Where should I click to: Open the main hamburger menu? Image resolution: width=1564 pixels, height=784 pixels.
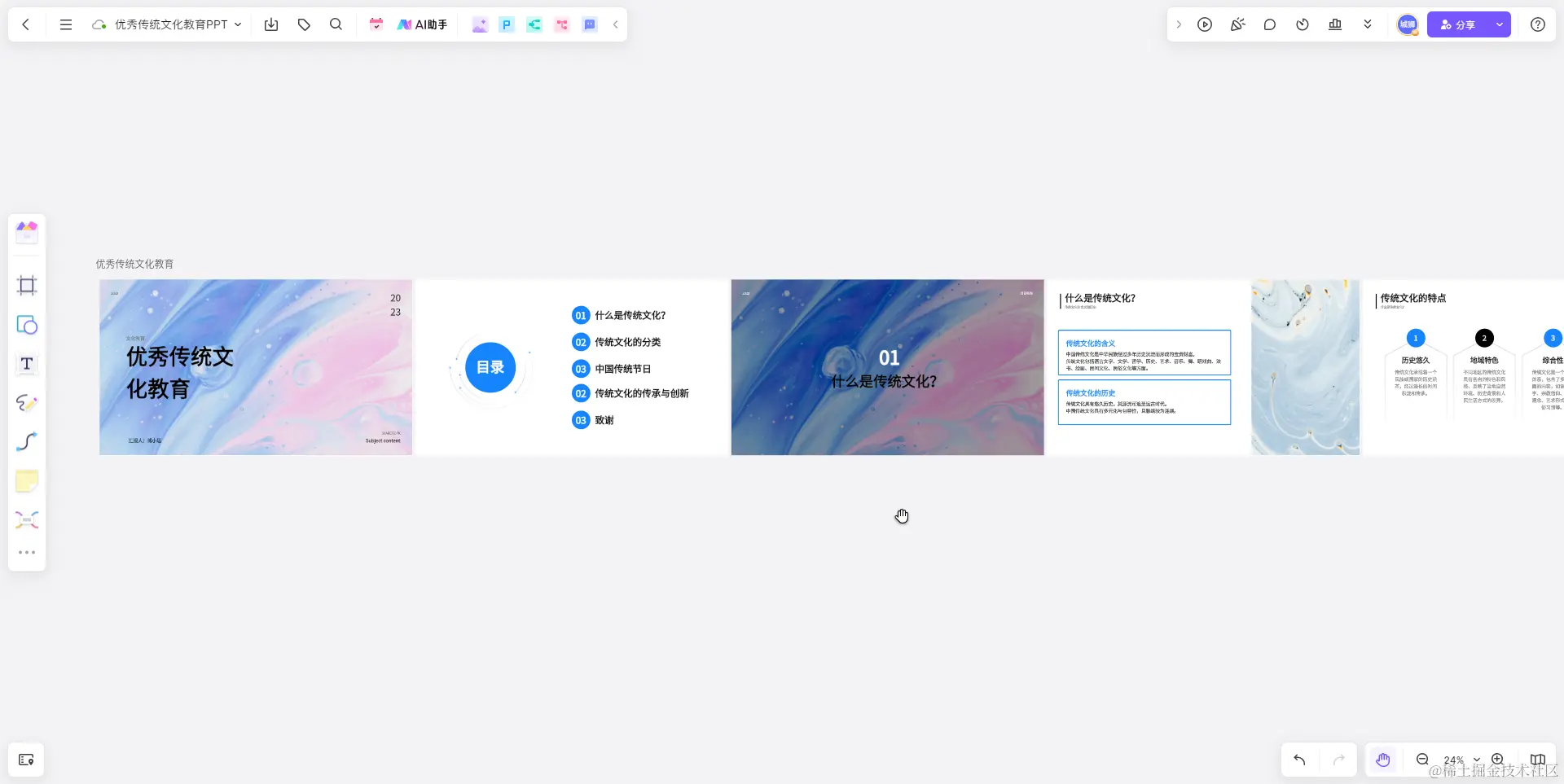(66, 24)
